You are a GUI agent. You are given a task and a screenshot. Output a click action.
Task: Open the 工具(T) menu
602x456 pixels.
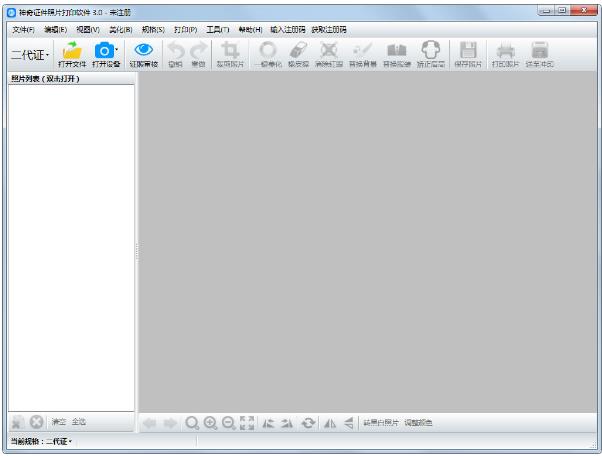(217, 30)
